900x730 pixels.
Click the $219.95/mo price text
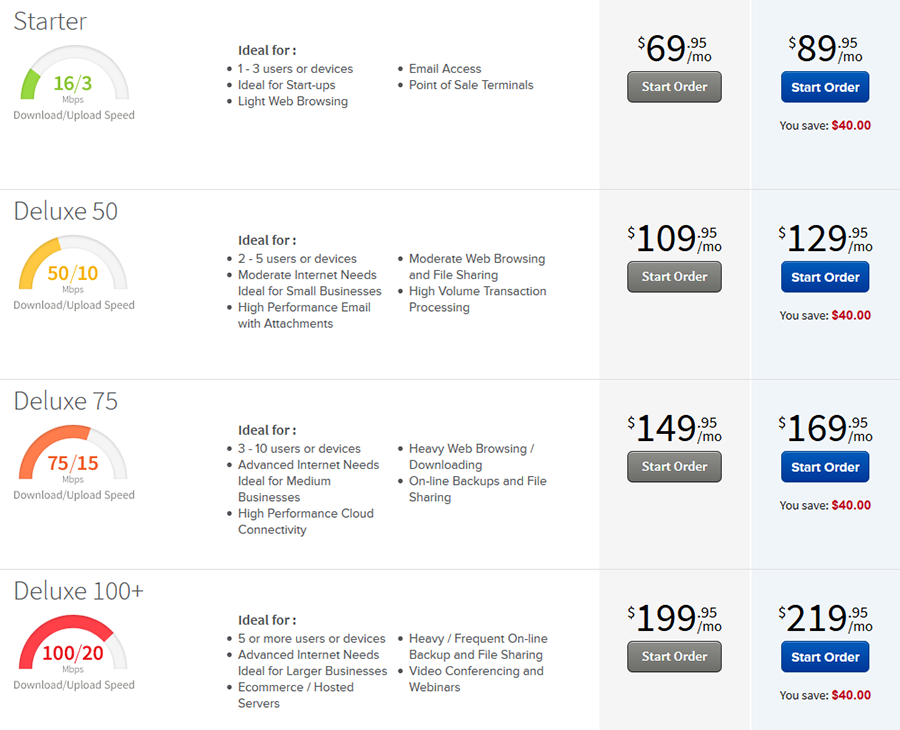825,619
